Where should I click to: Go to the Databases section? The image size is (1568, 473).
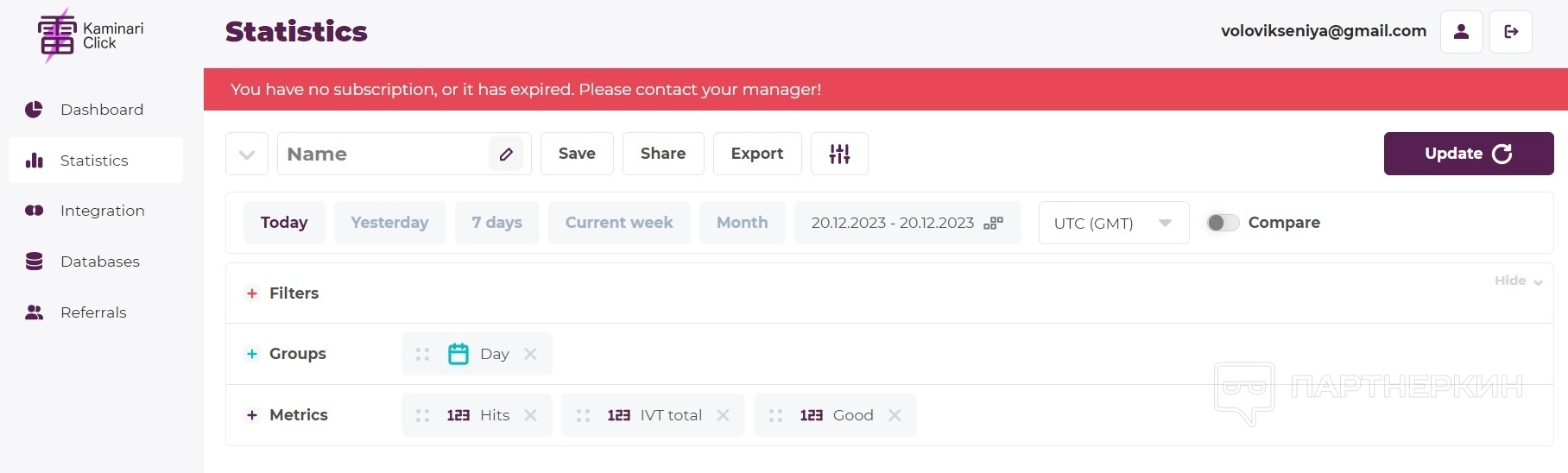[99, 262]
